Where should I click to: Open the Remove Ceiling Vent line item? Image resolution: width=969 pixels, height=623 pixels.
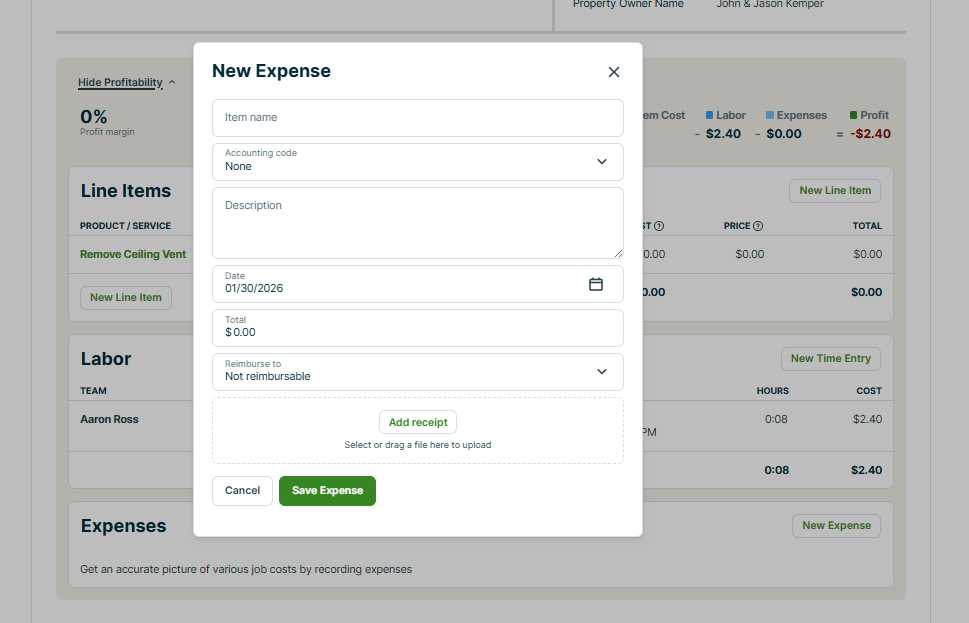[133, 255]
